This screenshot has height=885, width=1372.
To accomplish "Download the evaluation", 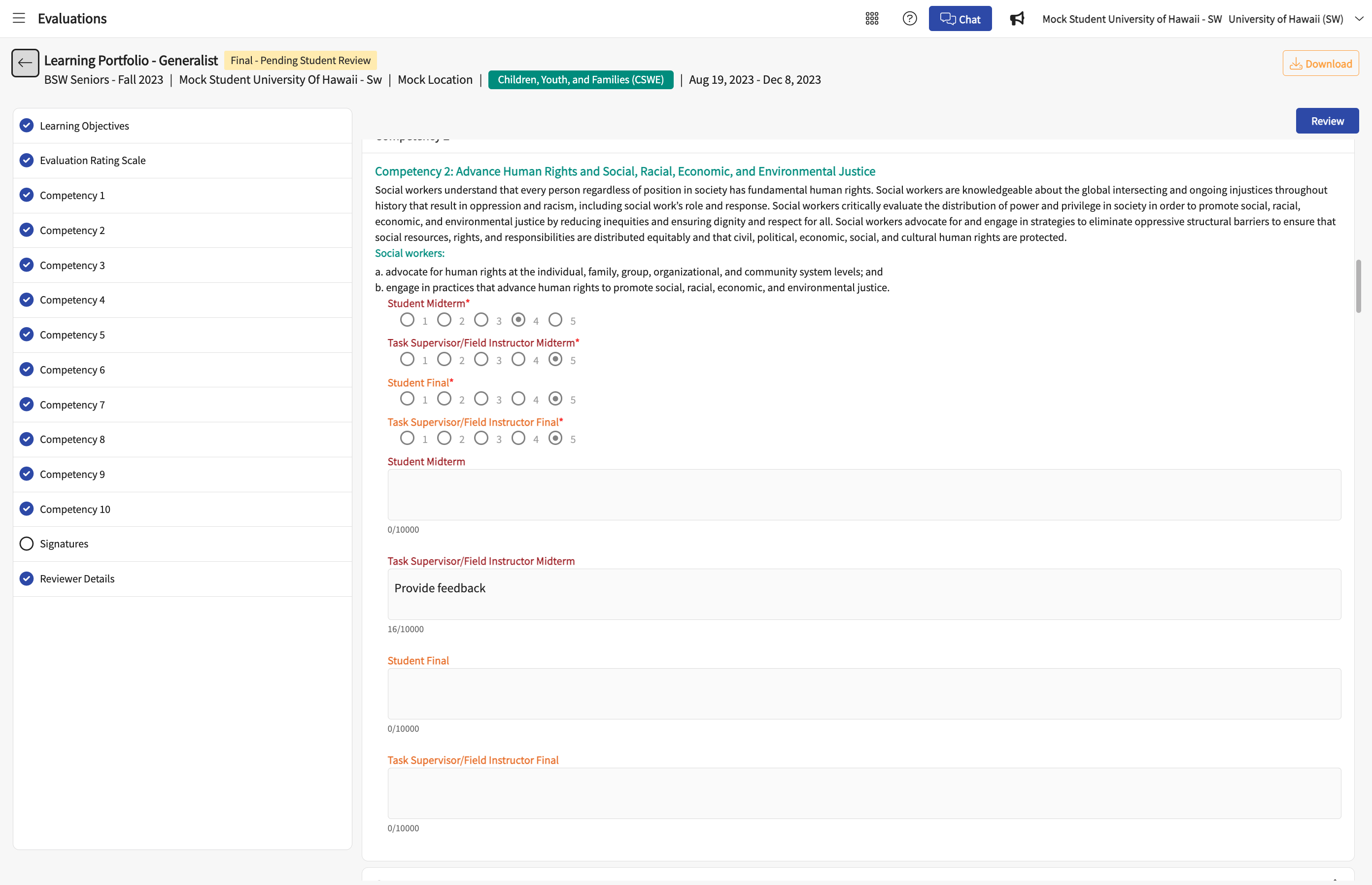I will click(1320, 63).
